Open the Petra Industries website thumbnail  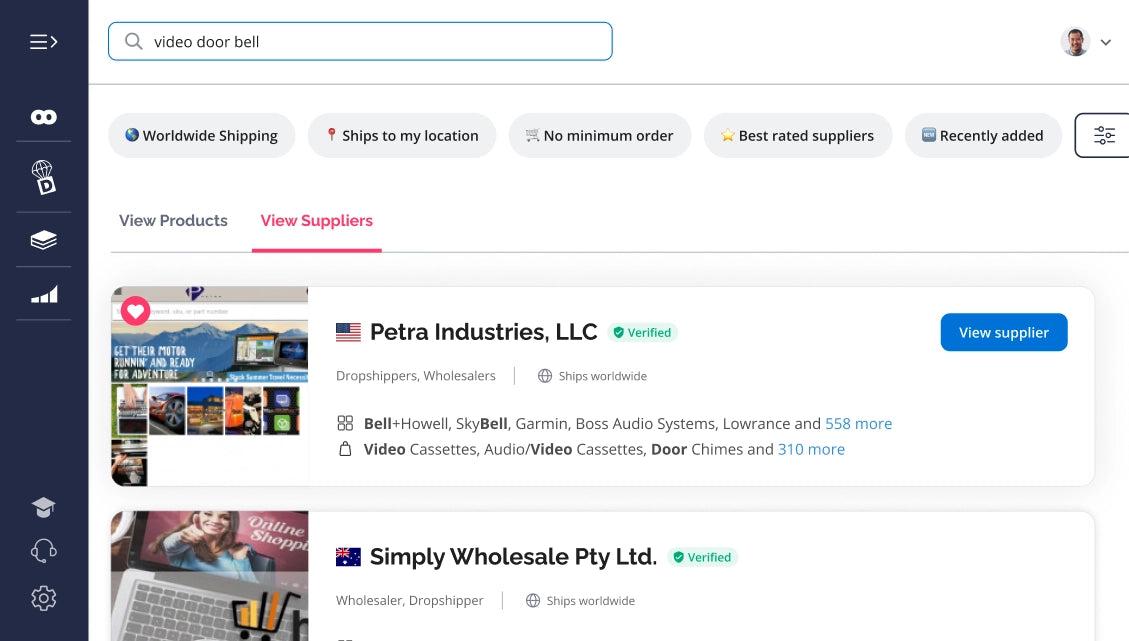tap(210, 386)
